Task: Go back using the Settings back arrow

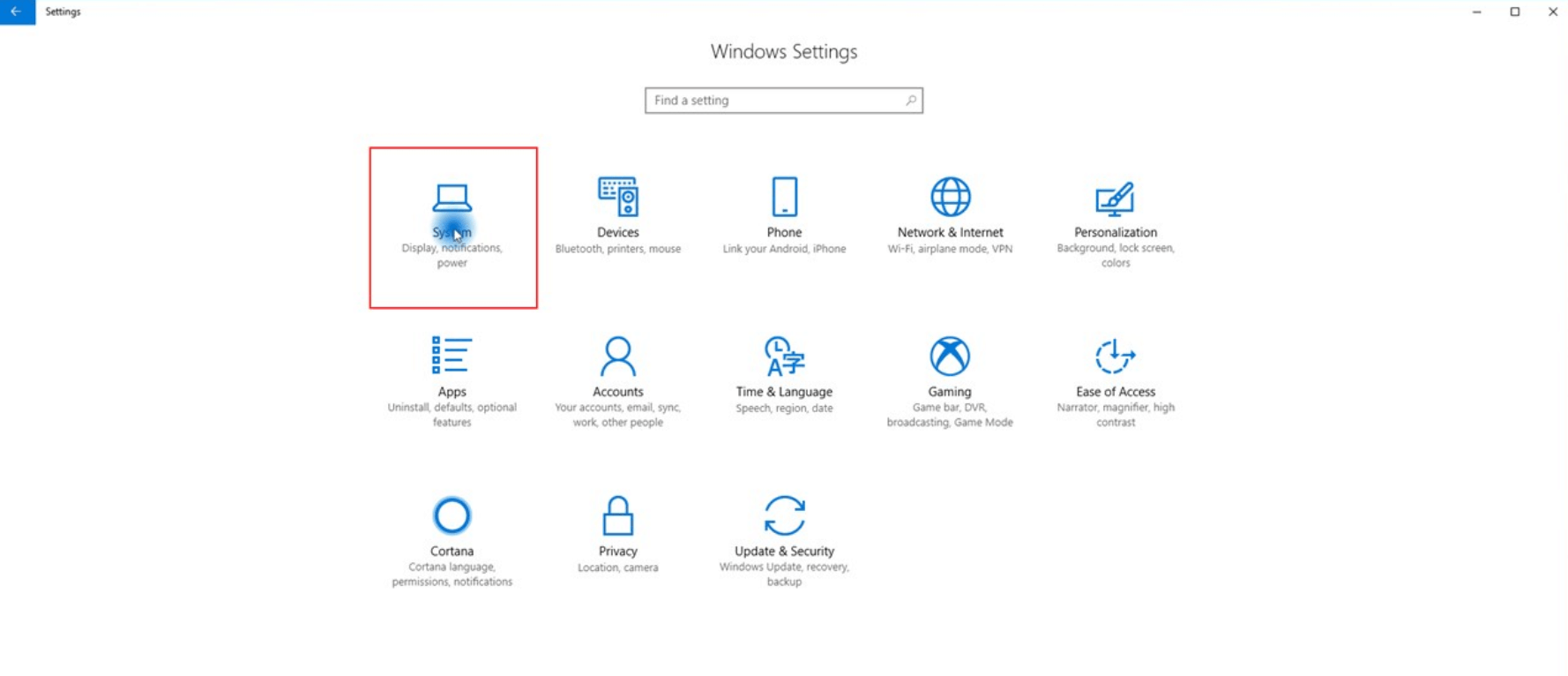Action: point(17,11)
